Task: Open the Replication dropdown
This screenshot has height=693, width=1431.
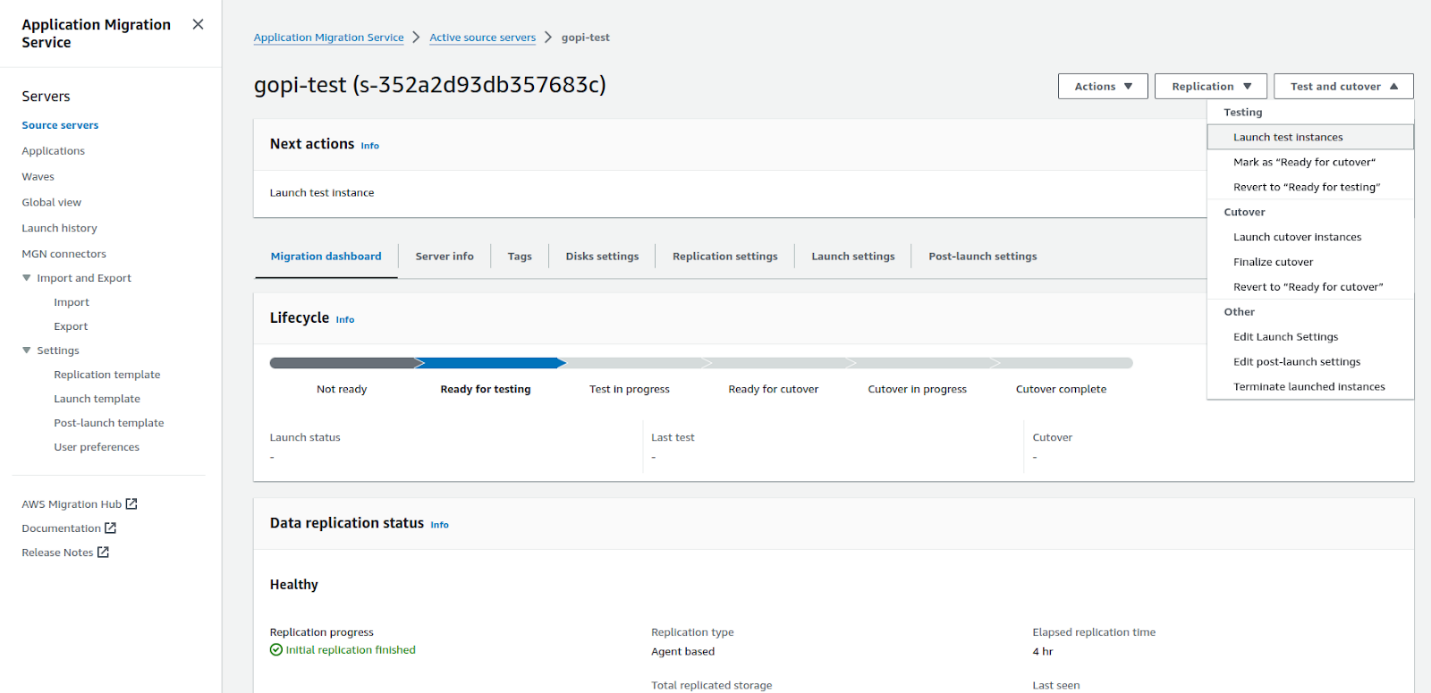Action: pos(1211,86)
